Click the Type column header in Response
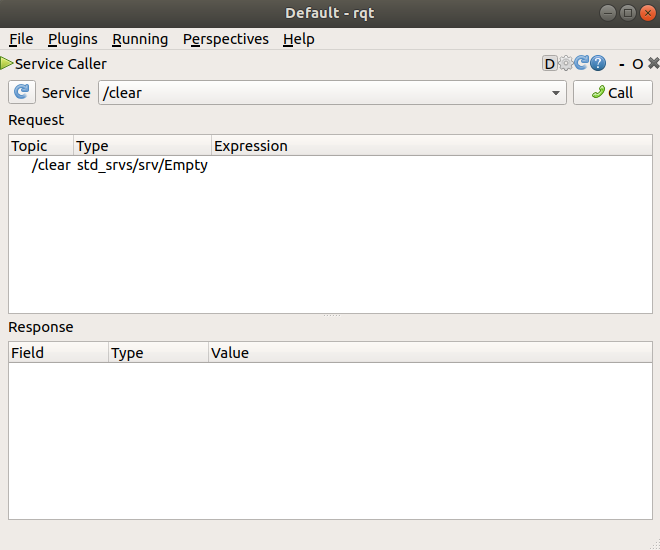Viewport: 660px width, 550px height. [x=158, y=353]
